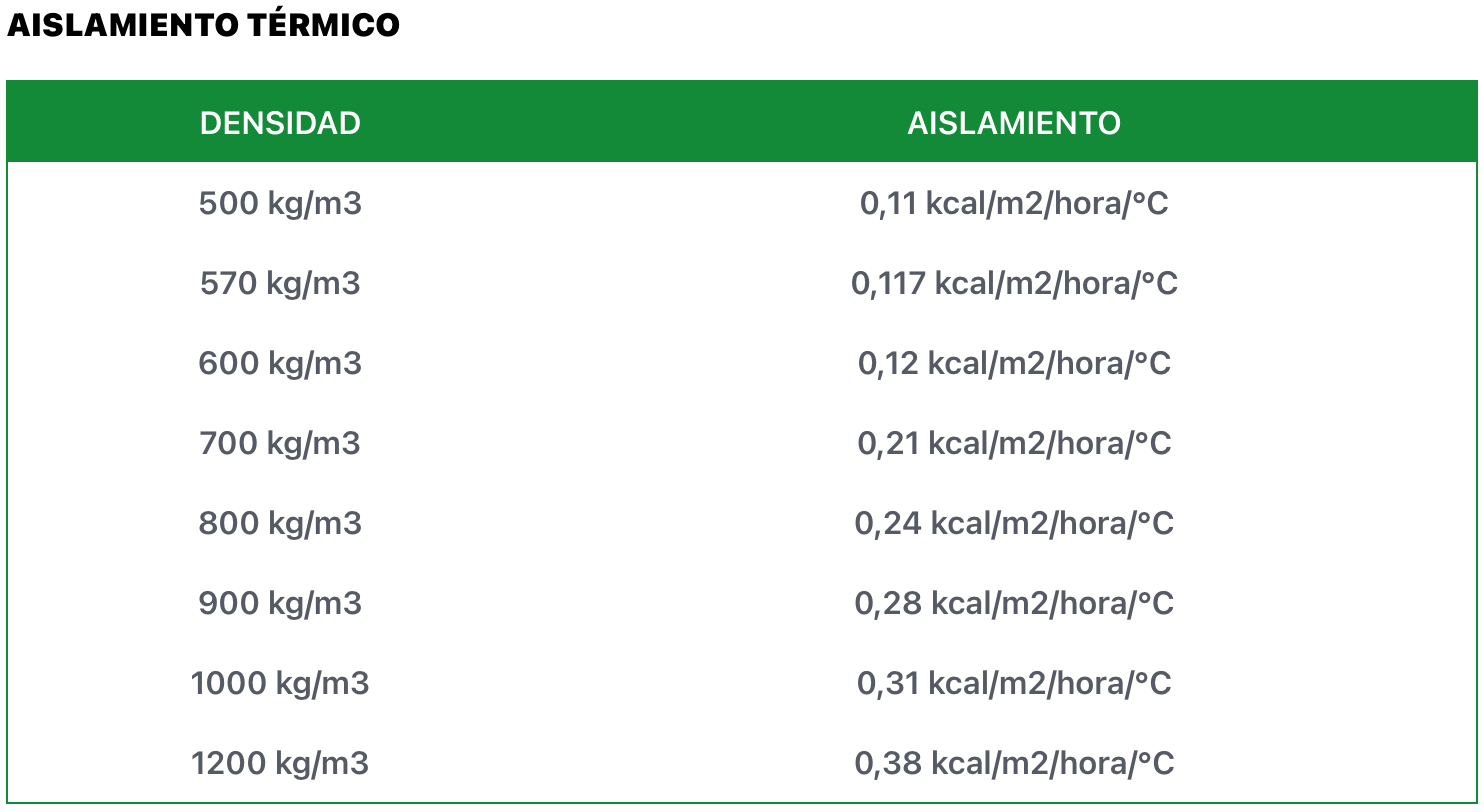
Task: Click the 700 kg/m3 density cell
Action: click(280, 444)
